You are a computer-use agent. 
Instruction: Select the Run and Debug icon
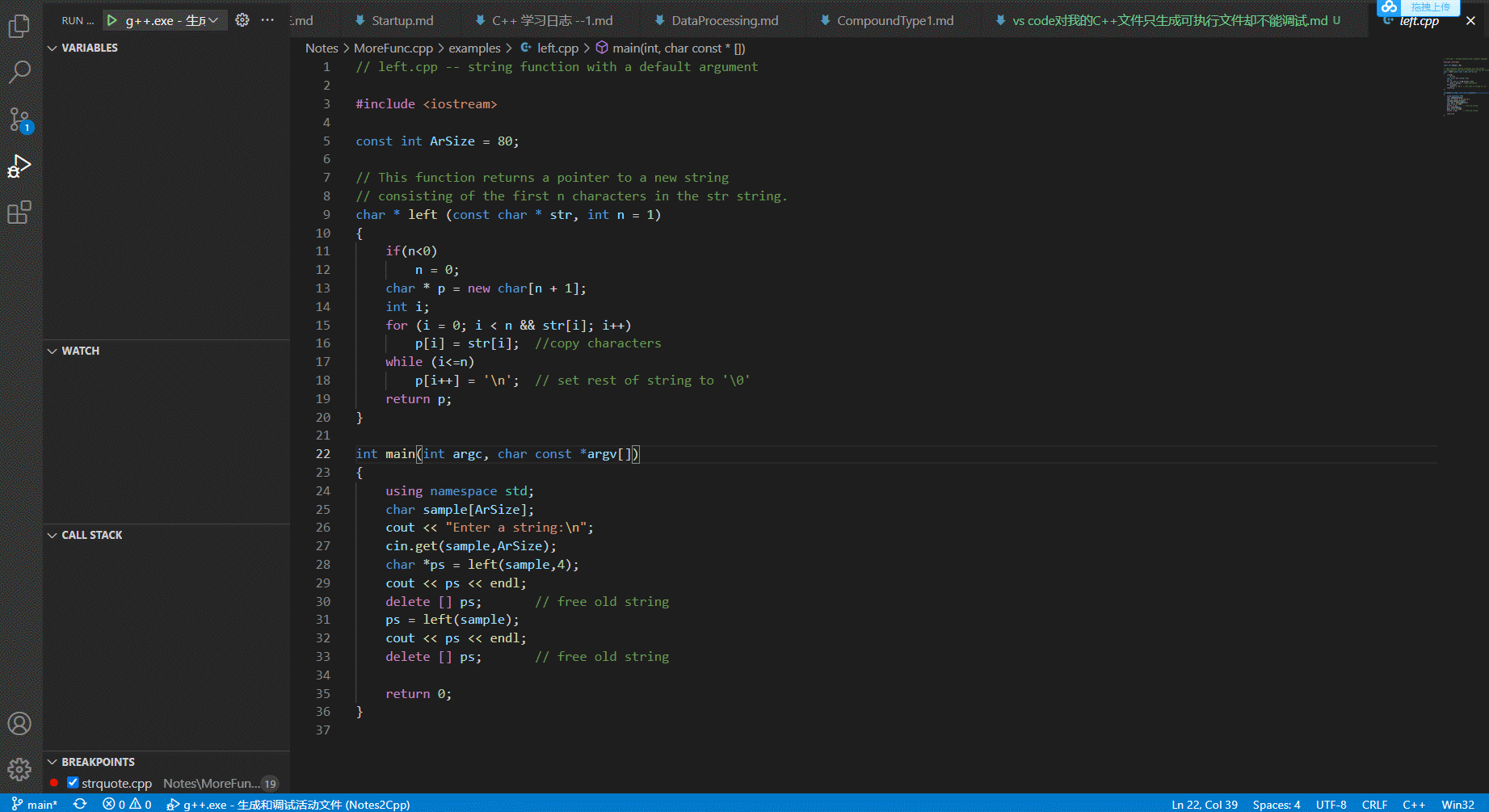point(19,166)
